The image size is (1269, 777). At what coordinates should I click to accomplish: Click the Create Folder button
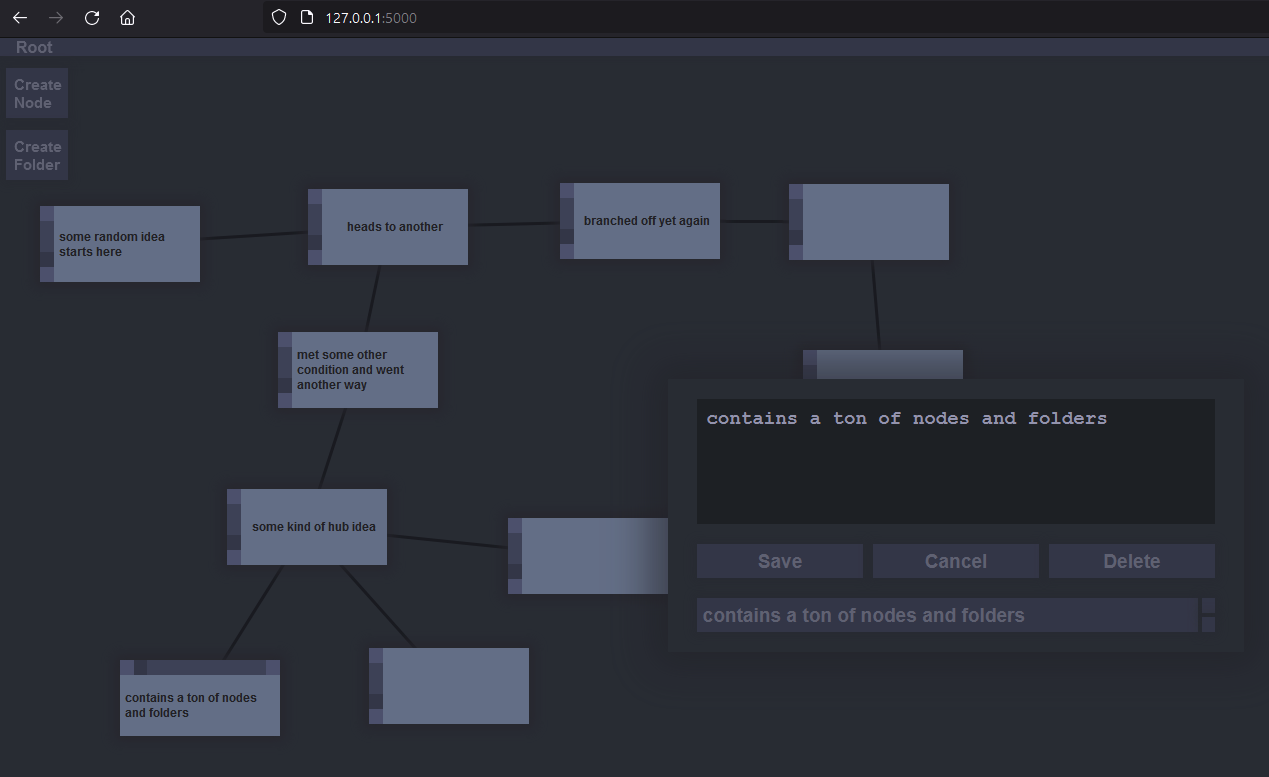coord(37,155)
